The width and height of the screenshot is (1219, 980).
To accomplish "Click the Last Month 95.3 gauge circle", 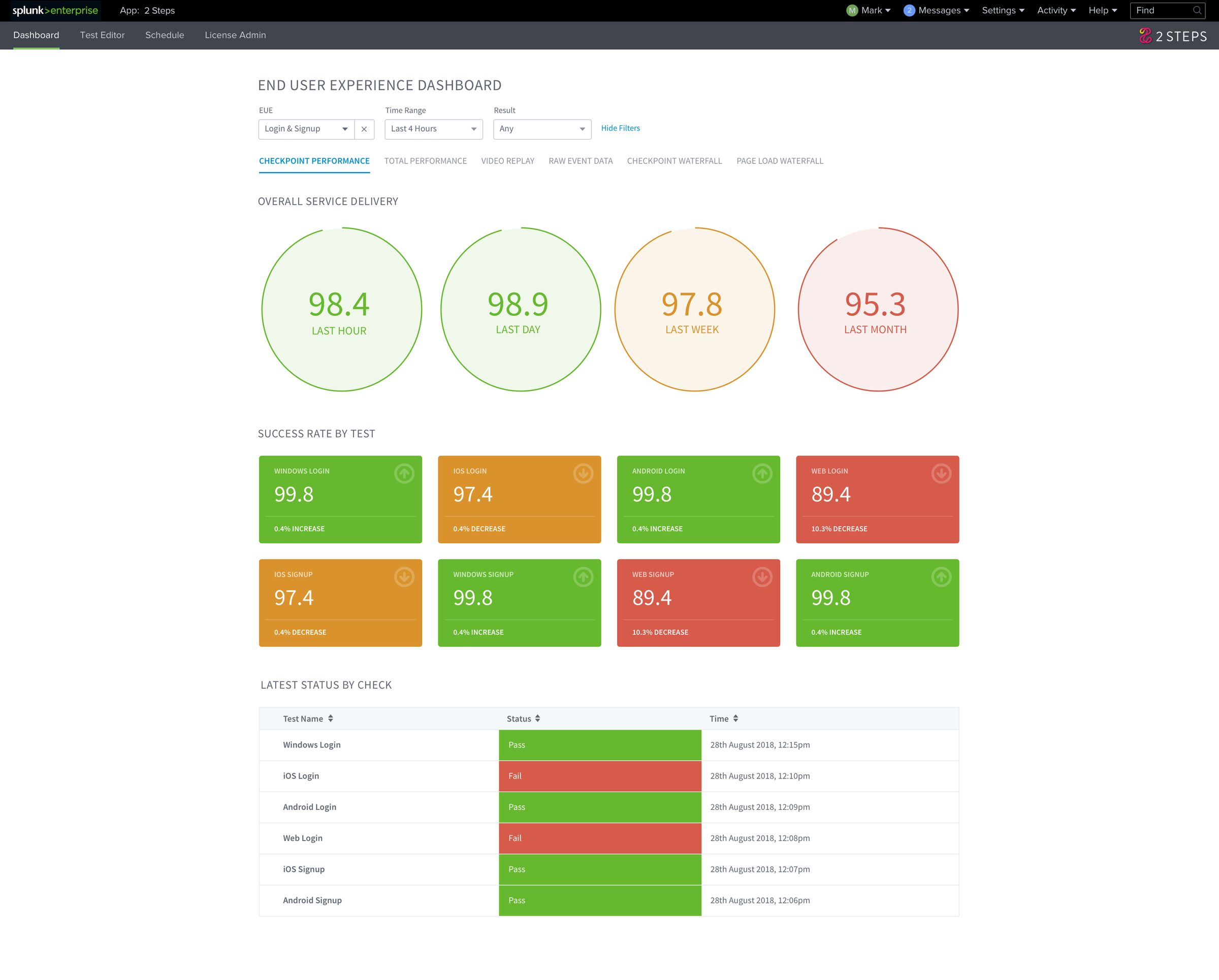I will (x=878, y=310).
